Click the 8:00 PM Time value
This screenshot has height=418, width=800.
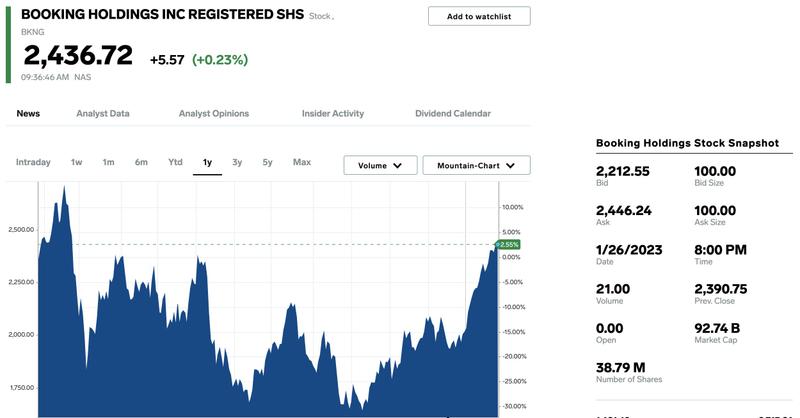point(720,250)
